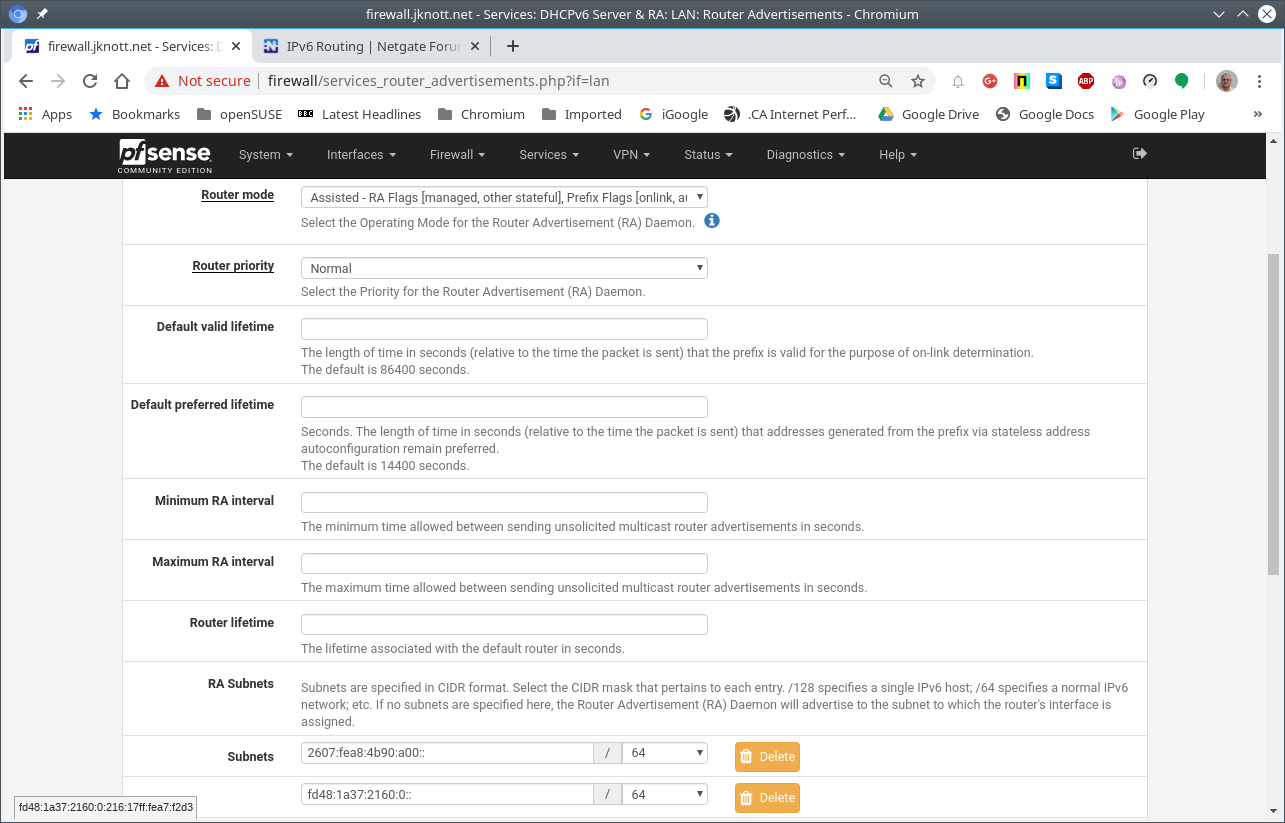Focus the Default valid lifetime field
Image resolution: width=1285 pixels, height=823 pixels.
coord(504,329)
